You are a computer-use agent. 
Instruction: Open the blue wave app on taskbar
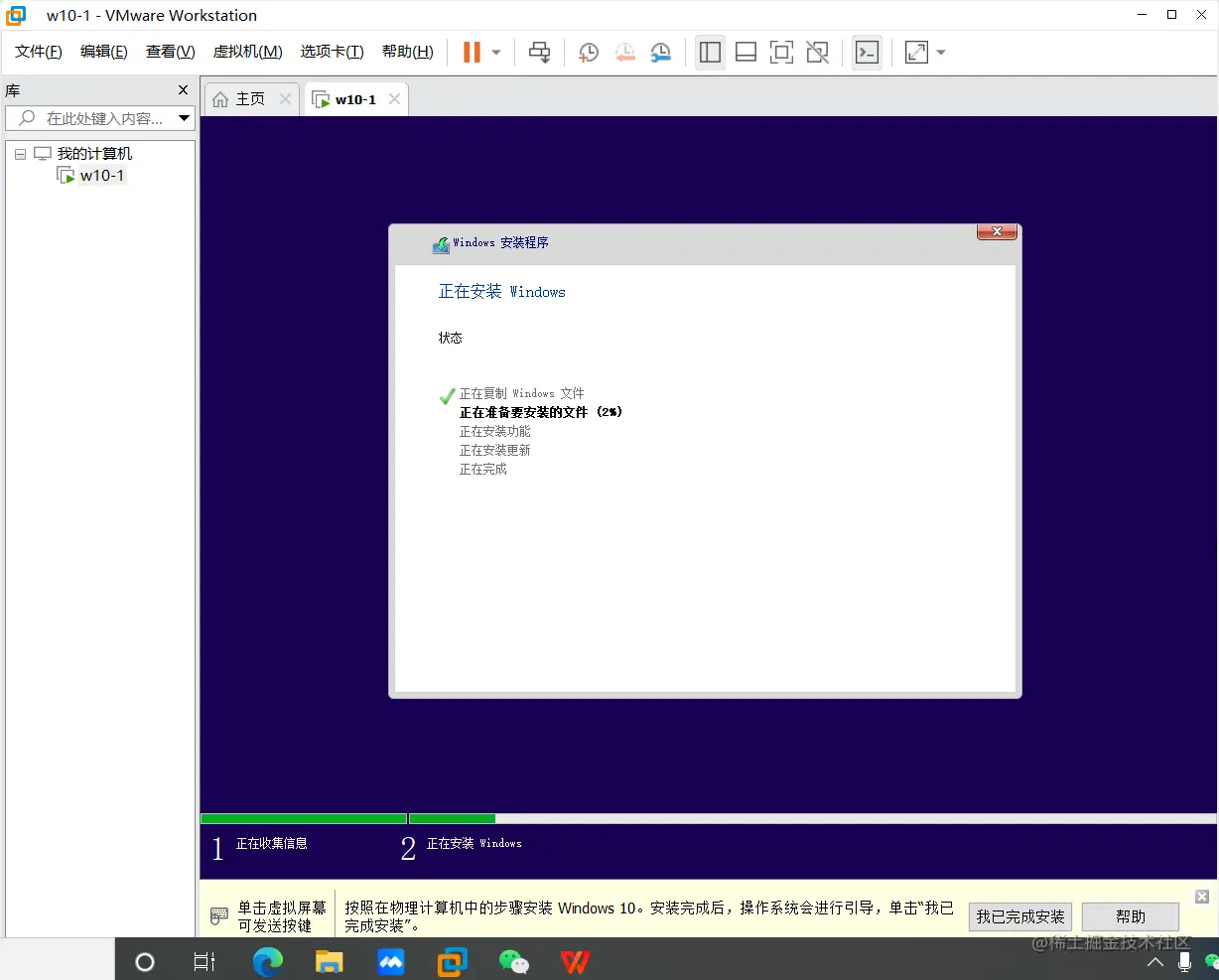(391, 961)
